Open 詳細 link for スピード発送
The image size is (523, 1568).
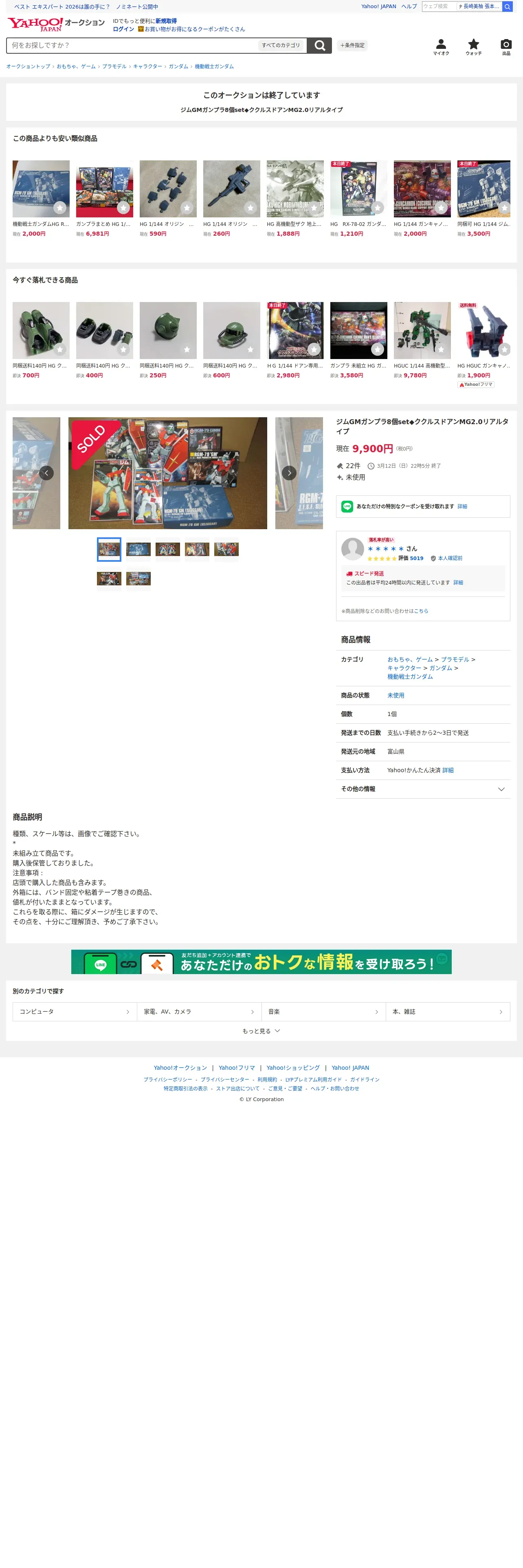[x=458, y=583]
